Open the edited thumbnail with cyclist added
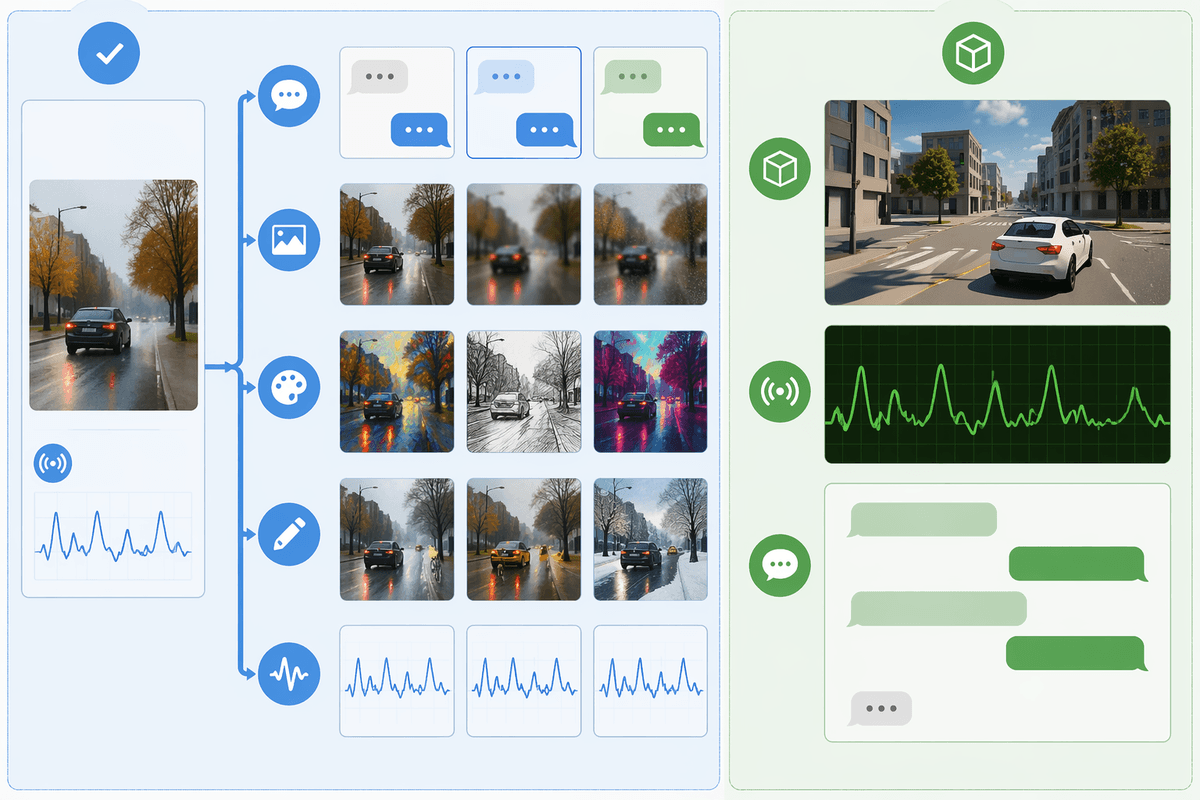This screenshot has width=1200, height=800. [397, 539]
